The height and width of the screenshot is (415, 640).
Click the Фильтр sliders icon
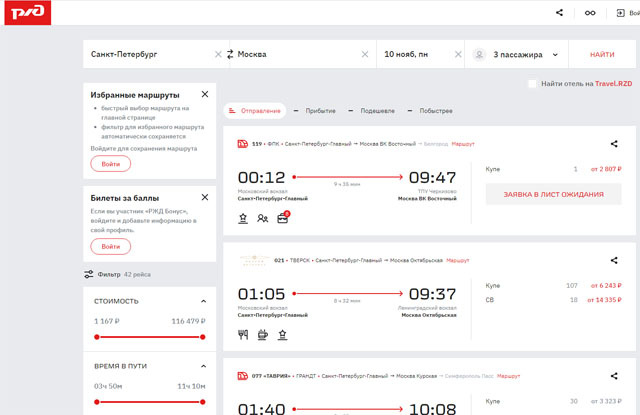pos(89,273)
